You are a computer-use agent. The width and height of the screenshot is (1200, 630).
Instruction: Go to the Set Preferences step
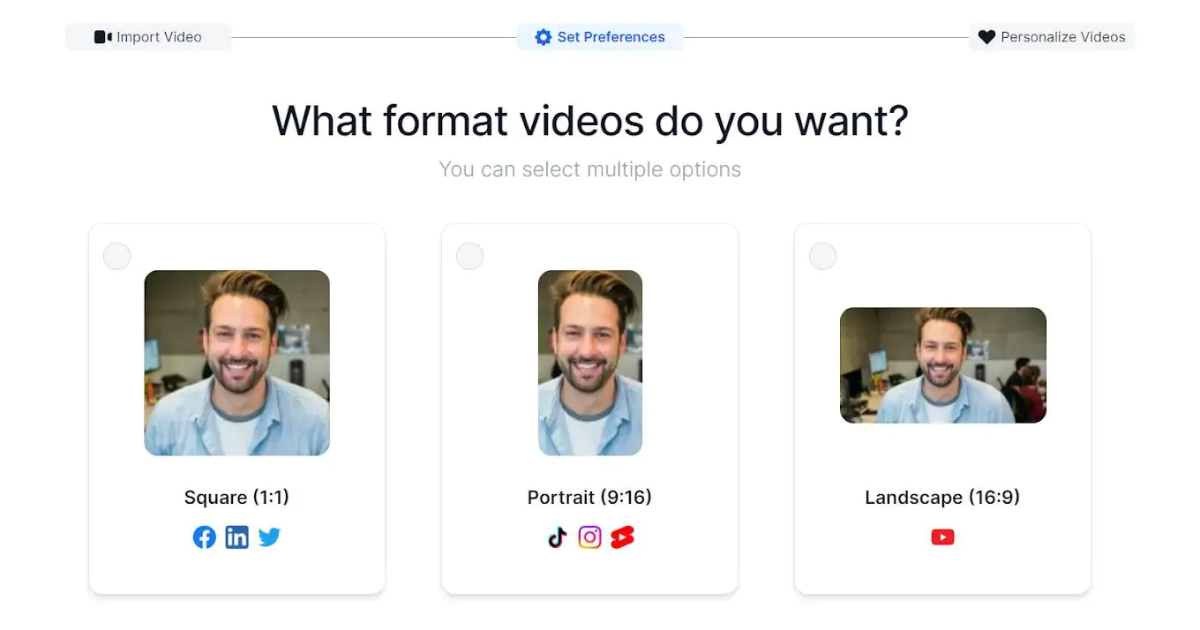(600, 37)
